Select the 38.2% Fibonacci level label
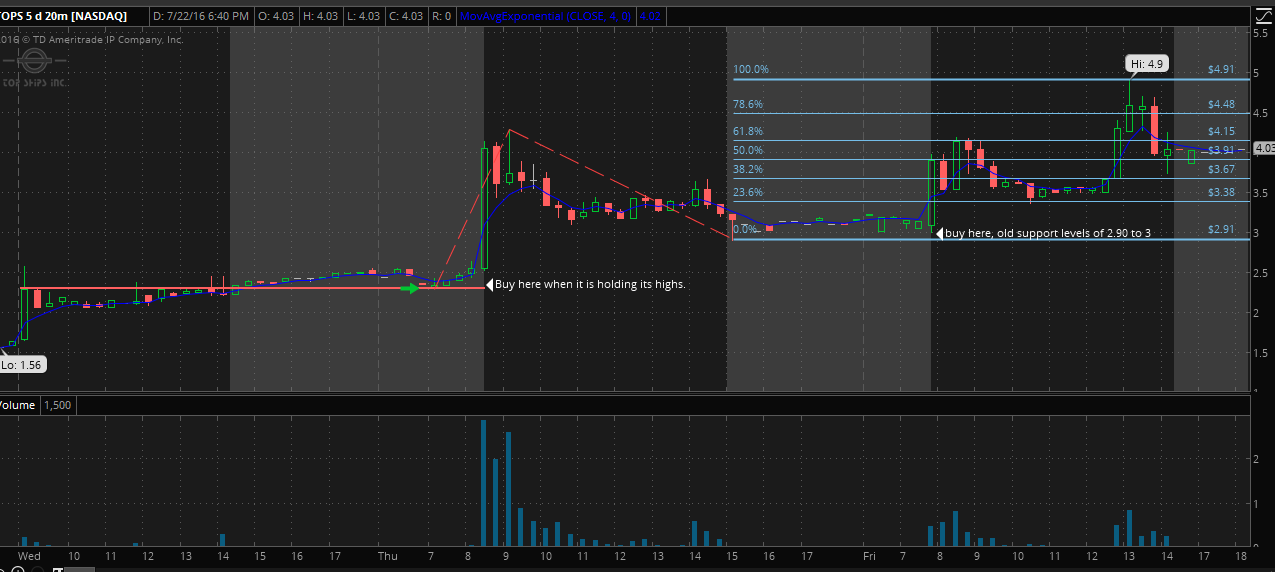This screenshot has height=572, width=1275. point(748,169)
